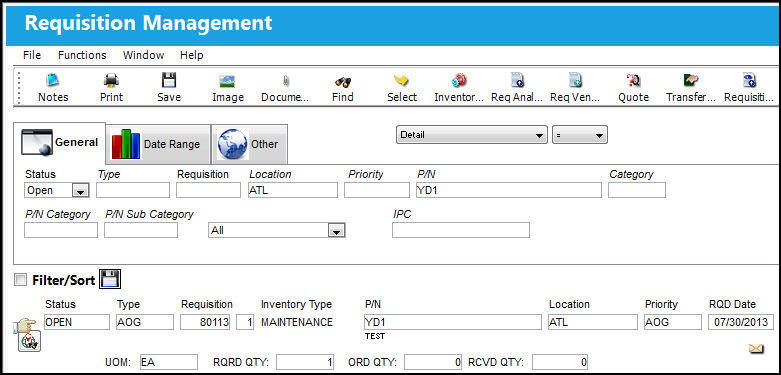Click the RQD Date field 07/30/2013
Viewport: 781px width, 375px height.
pos(741,322)
